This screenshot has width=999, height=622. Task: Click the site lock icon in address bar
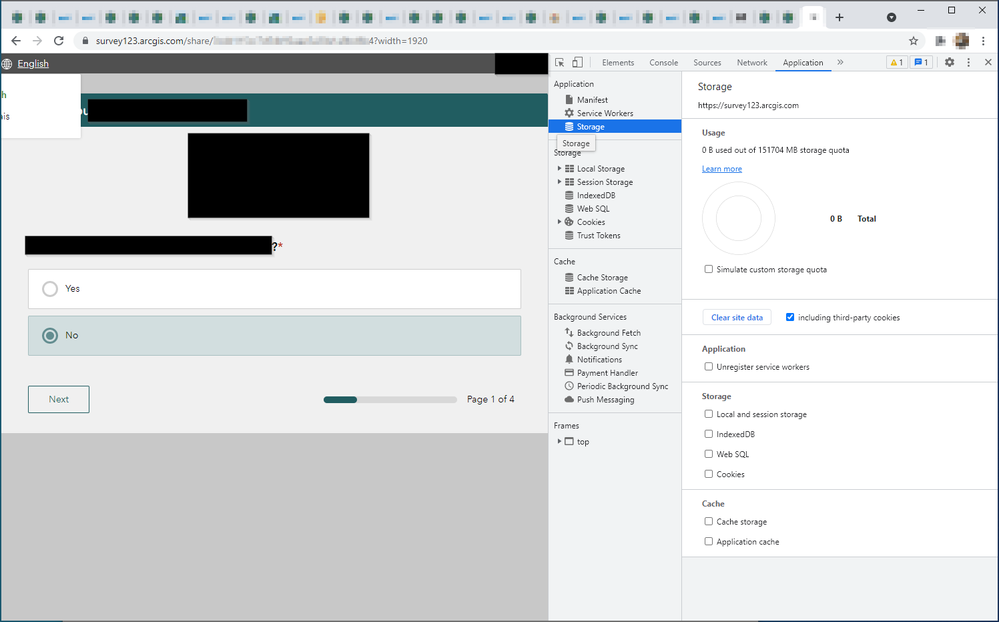click(x=85, y=41)
